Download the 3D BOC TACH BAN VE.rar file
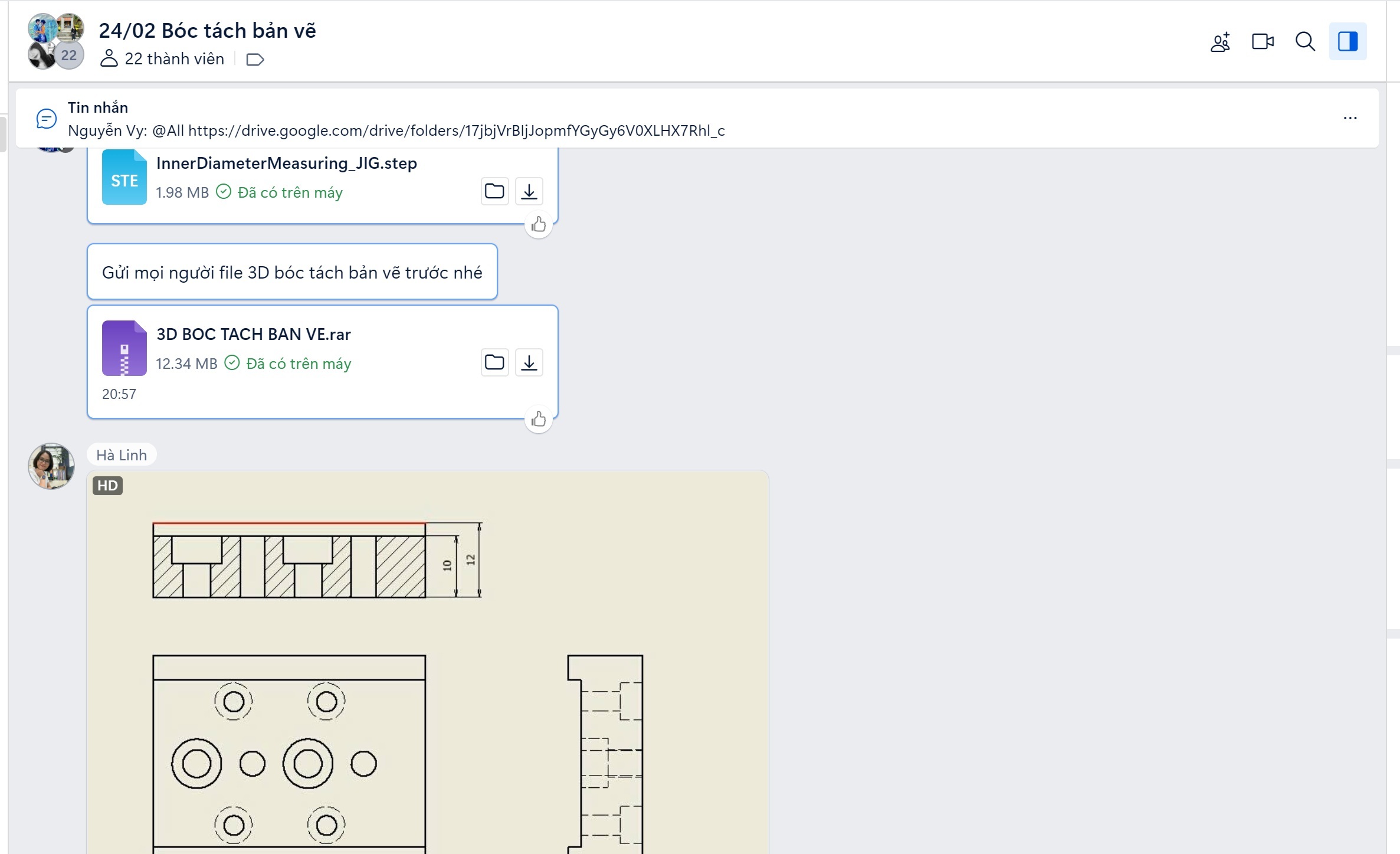This screenshot has width=1400, height=854. coord(529,362)
